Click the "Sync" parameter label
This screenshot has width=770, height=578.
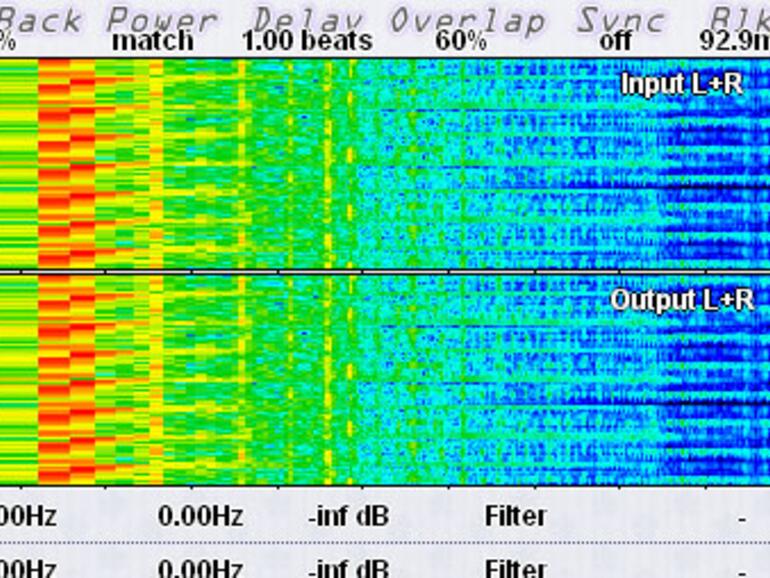[621, 21]
